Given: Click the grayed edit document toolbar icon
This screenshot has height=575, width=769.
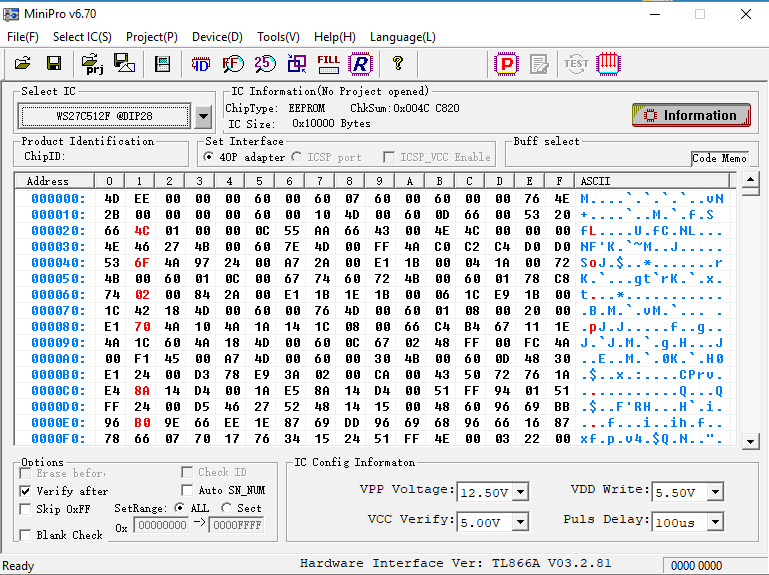Looking at the screenshot, I should [539, 64].
